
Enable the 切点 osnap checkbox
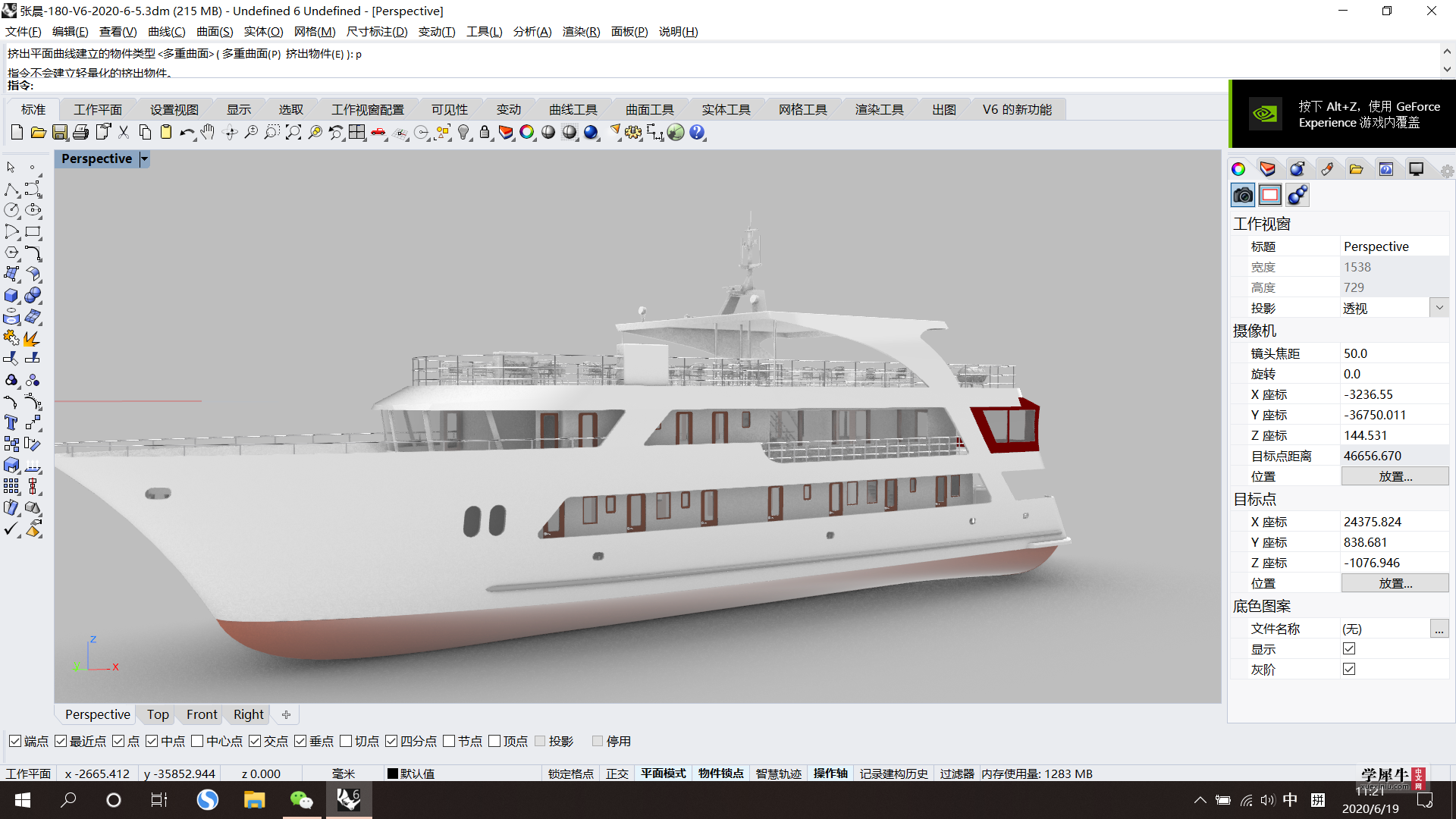click(346, 741)
